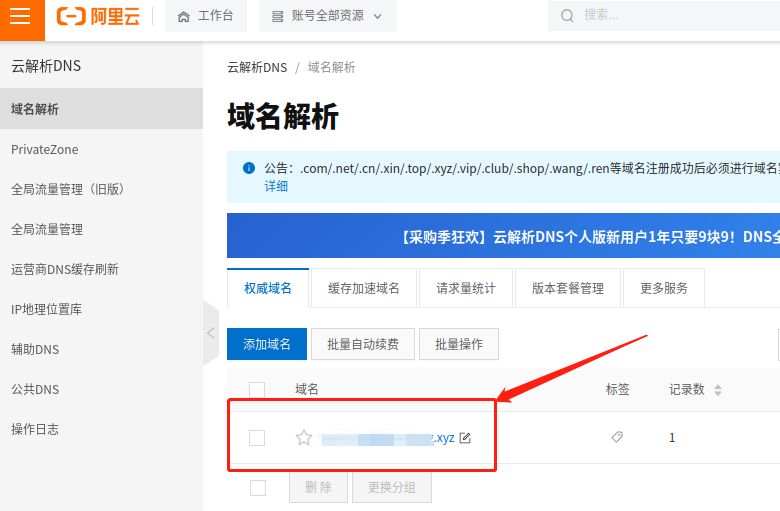The width and height of the screenshot is (780, 511).
Task: Open the orange hamburger menu
Action: (21, 16)
